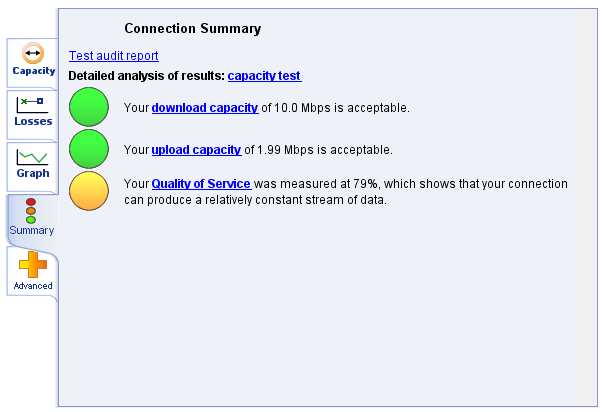
Task: Open the download capacity link
Action: [205, 108]
